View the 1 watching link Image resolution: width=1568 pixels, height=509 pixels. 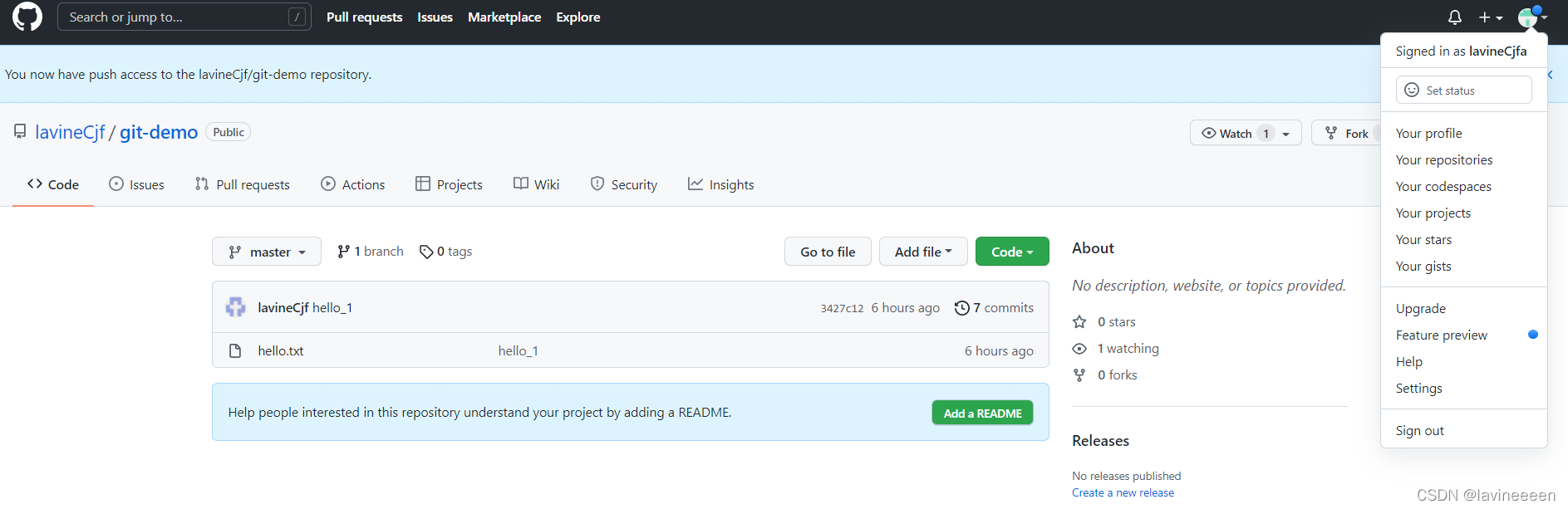point(1116,348)
